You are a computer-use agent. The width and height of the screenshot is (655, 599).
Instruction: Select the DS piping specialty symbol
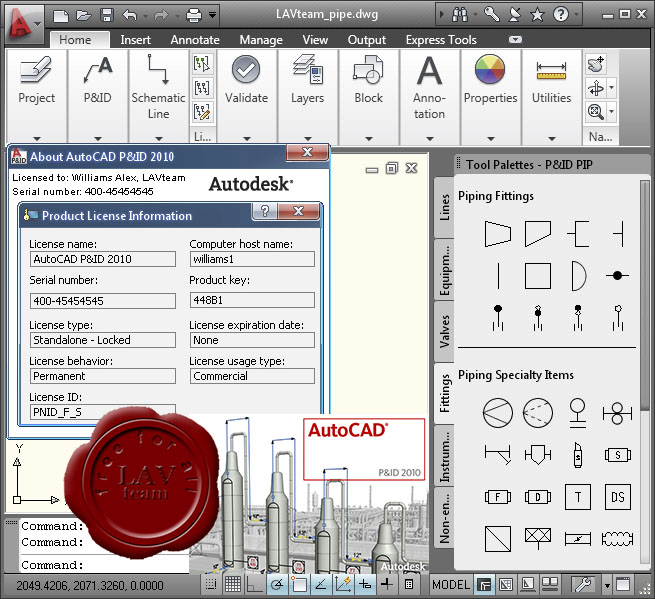pyautogui.click(x=618, y=497)
